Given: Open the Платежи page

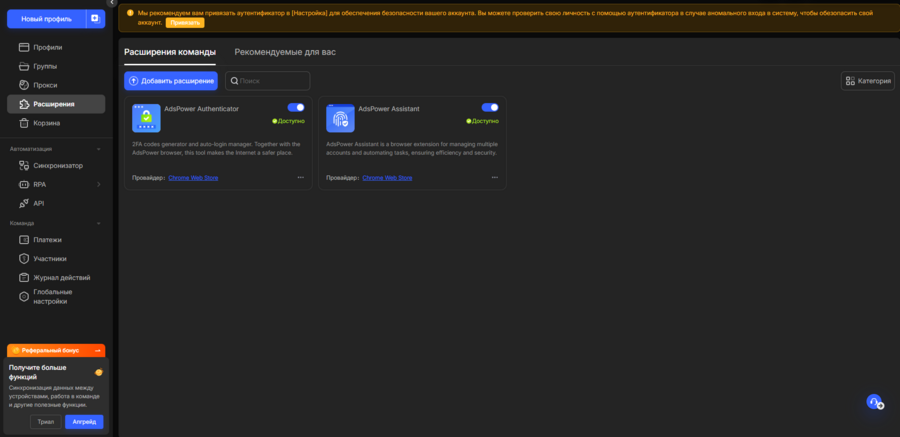Looking at the screenshot, I should pos(47,240).
